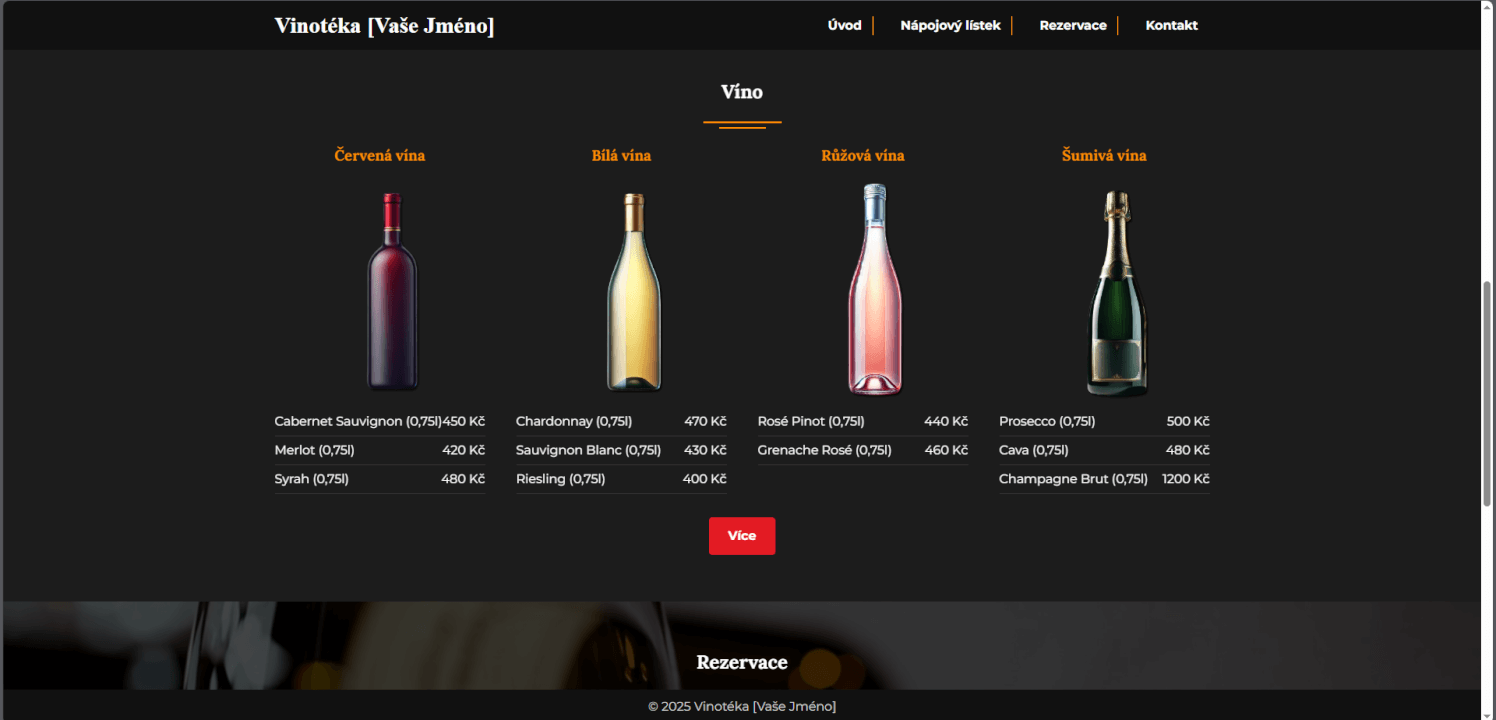This screenshot has width=1496, height=720.
Task: Click the rosé wine bottle image
Action: pyautogui.click(x=874, y=291)
